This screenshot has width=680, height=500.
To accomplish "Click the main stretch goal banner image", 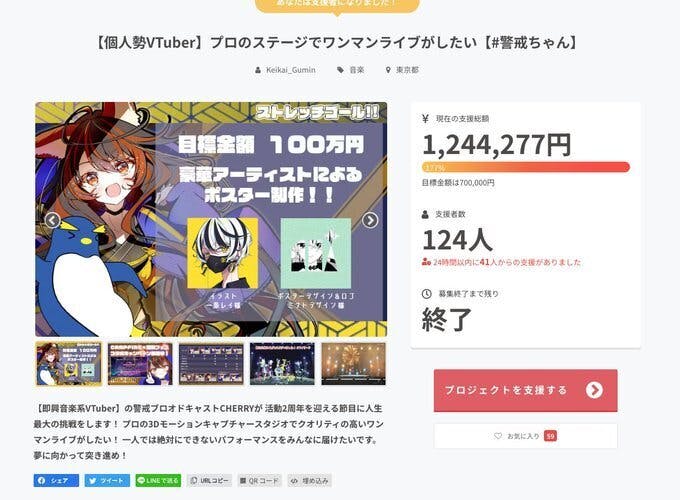I will 211,219.
